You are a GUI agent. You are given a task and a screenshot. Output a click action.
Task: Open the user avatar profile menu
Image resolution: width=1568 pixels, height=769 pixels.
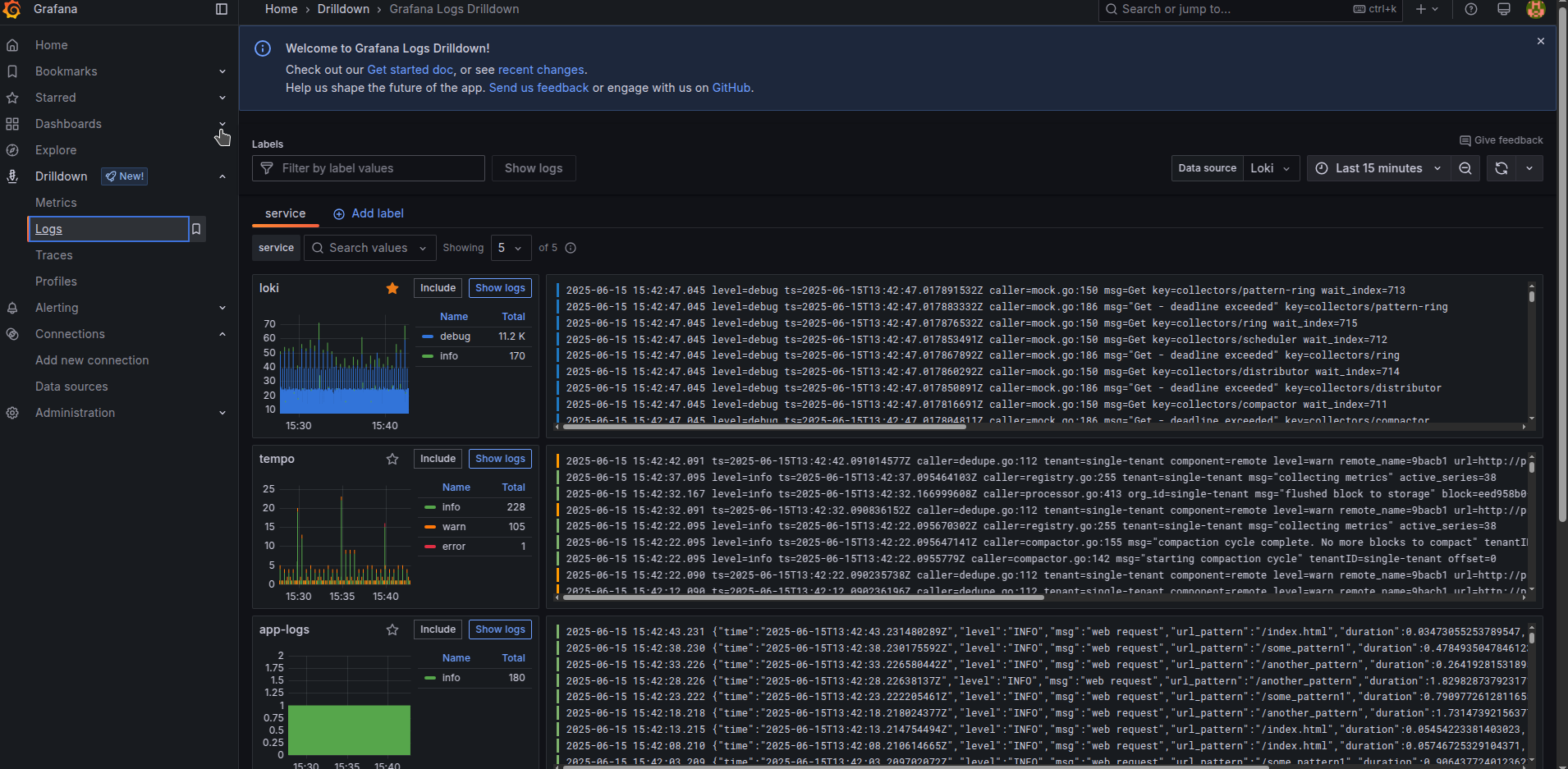[1536, 9]
